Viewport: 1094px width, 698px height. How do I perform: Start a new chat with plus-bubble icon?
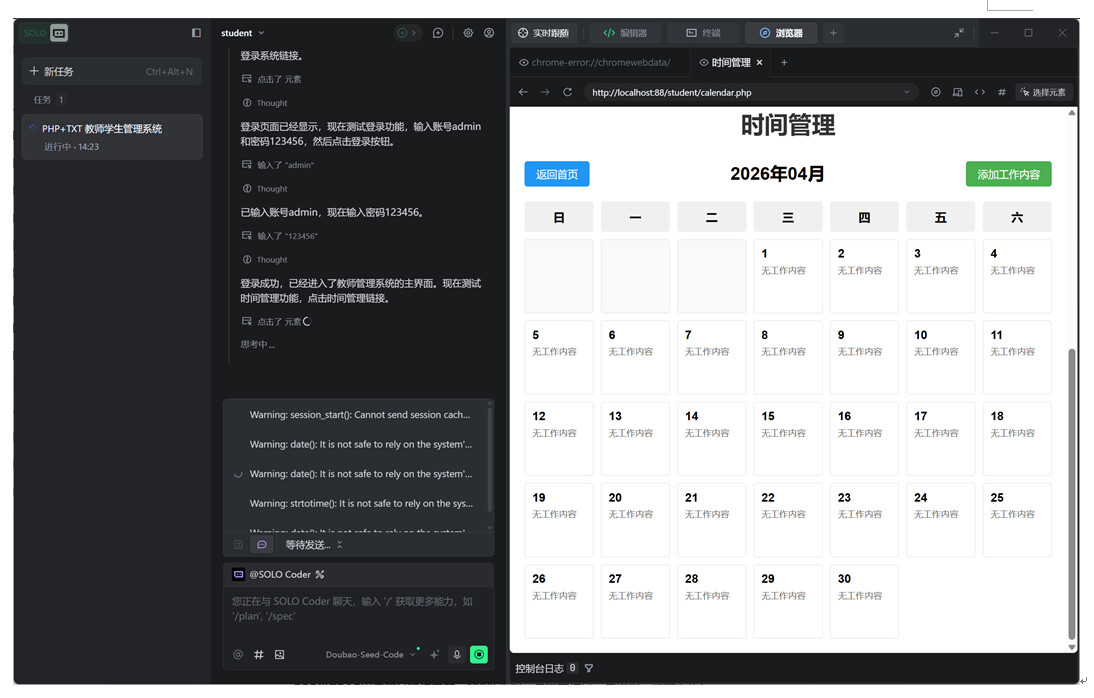(x=438, y=33)
